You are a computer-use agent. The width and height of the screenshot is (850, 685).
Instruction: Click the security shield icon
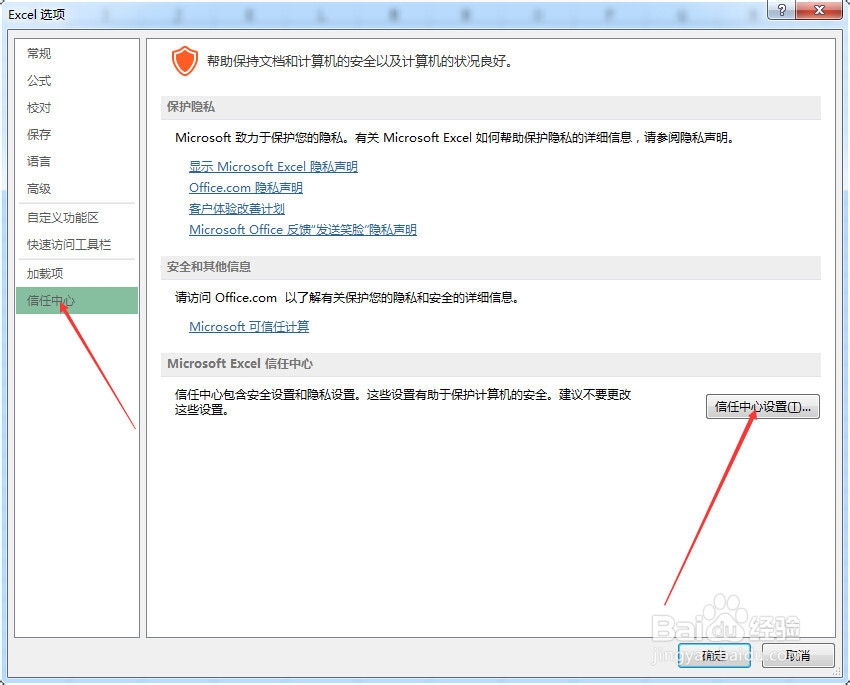tap(185, 59)
